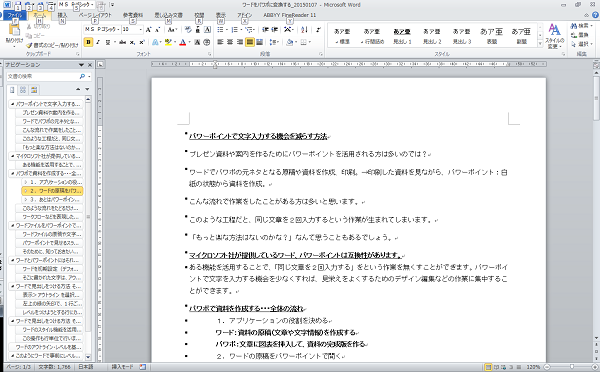Toggle Justify alignment

point(249,42)
